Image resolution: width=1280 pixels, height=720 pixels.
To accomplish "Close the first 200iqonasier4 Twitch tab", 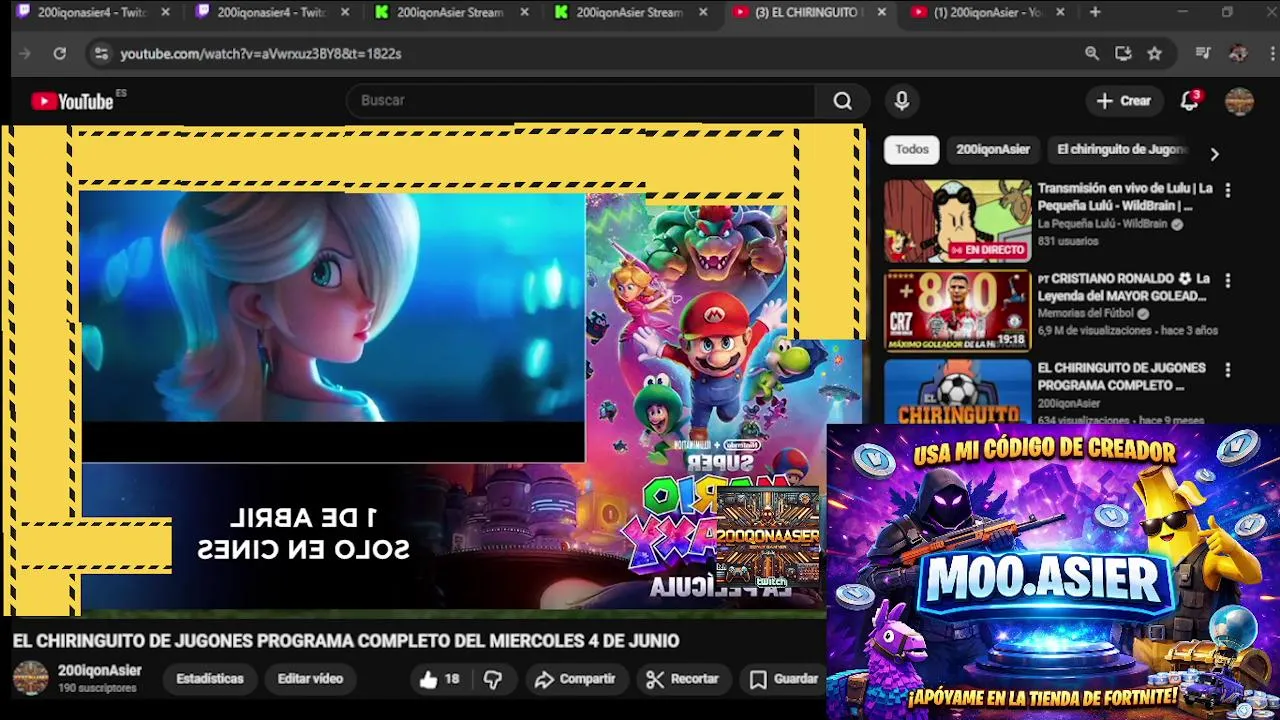I will pos(165,12).
